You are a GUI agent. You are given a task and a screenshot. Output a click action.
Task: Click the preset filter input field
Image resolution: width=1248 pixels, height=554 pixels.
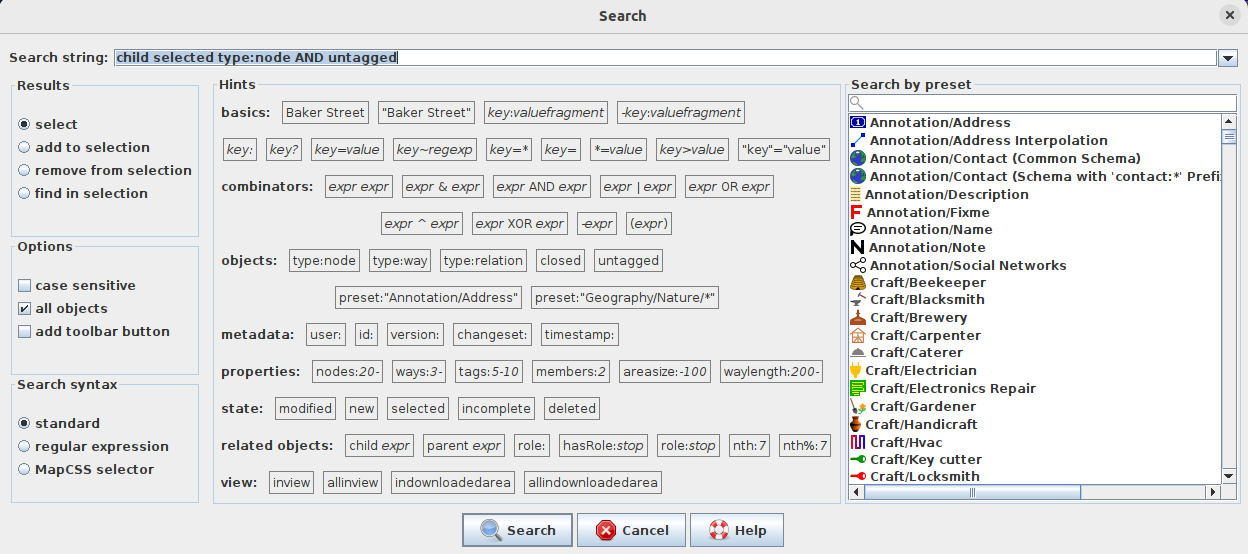tap(1042, 103)
